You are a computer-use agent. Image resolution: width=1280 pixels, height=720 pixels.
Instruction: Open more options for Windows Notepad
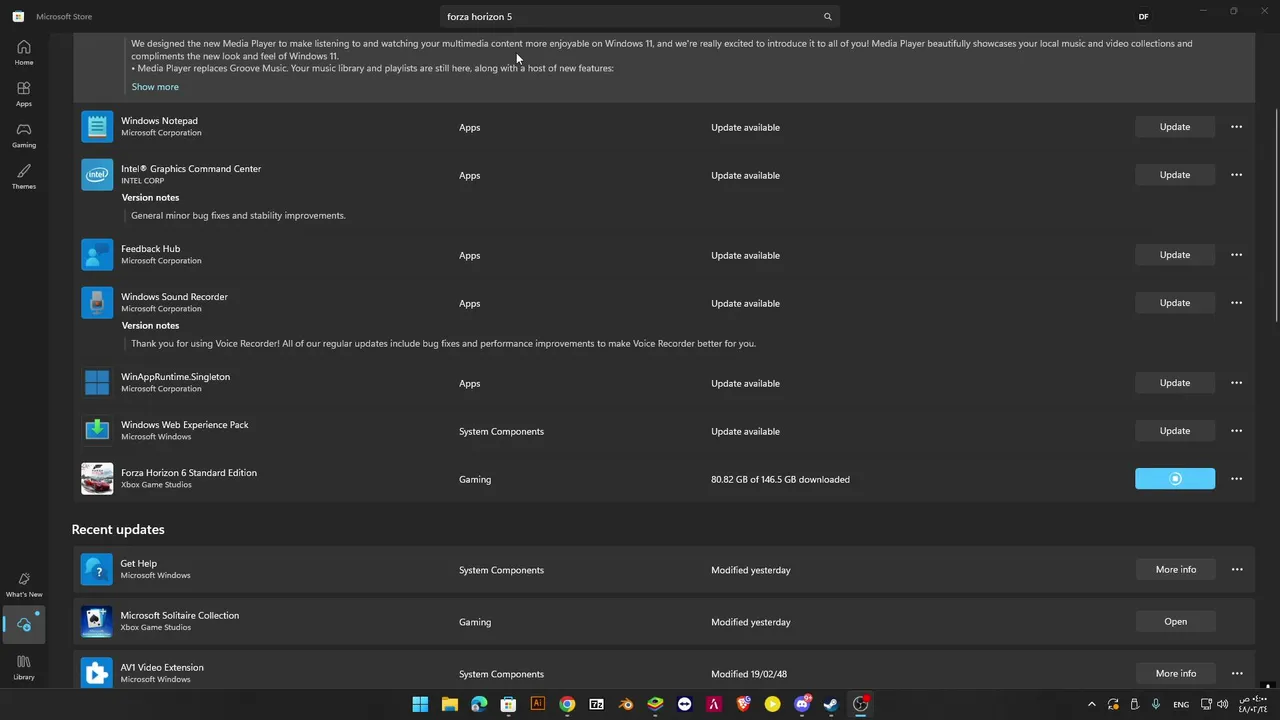click(x=1237, y=127)
